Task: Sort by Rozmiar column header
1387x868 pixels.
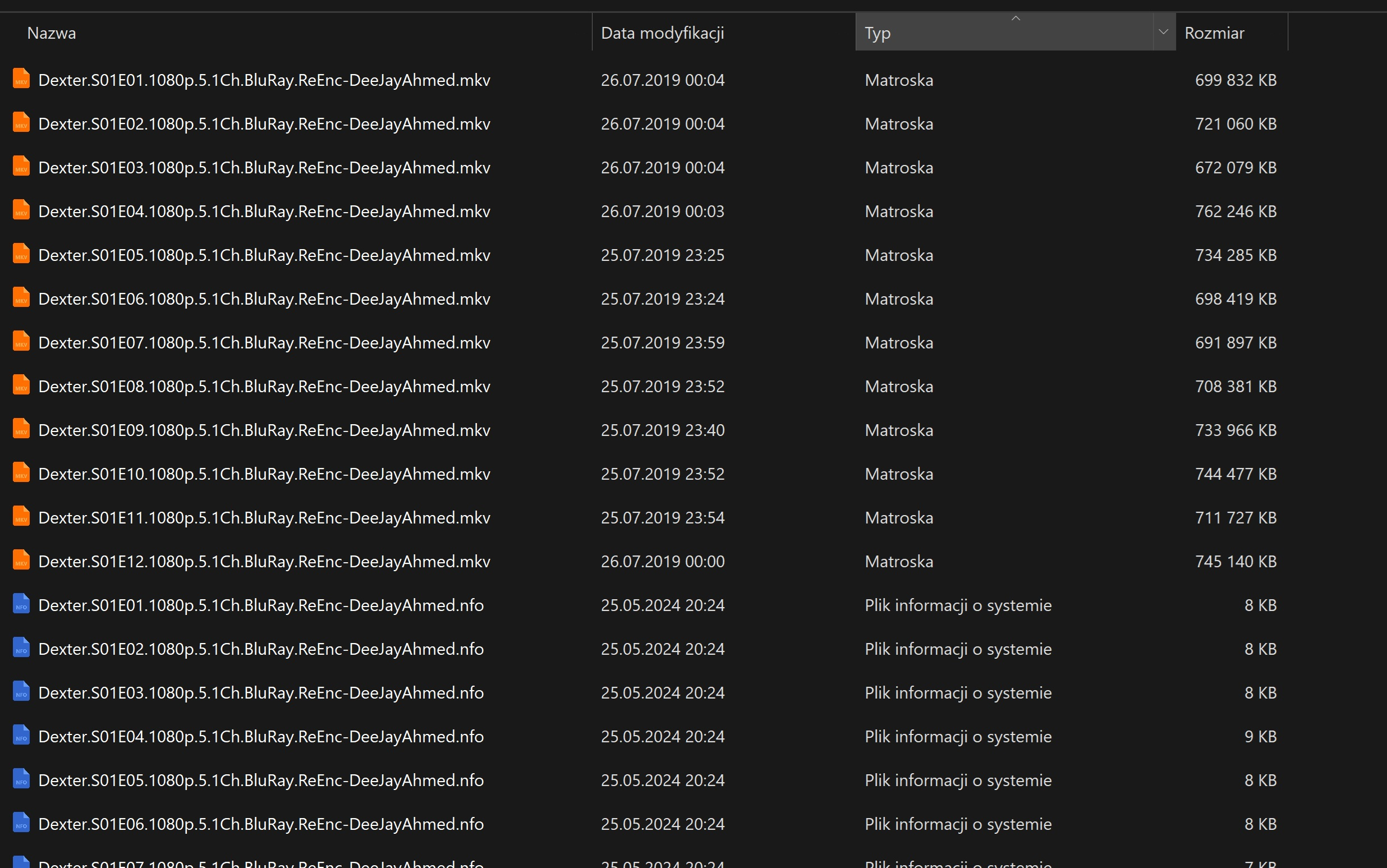Action: point(1214,33)
